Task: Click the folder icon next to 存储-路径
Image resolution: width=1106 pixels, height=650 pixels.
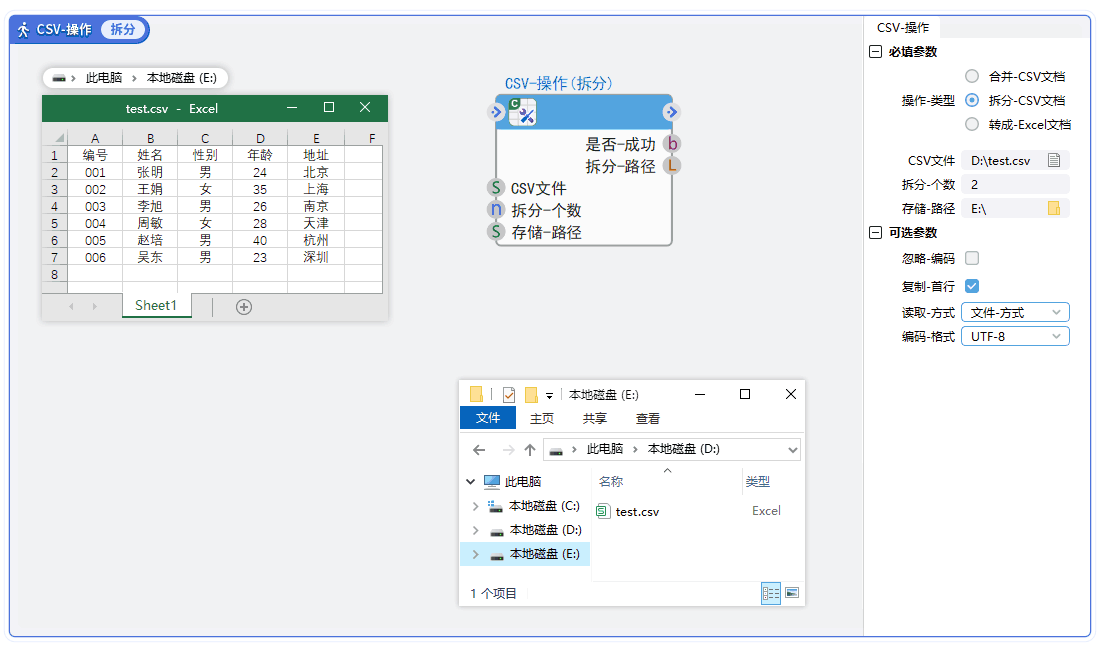Action: pyautogui.click(x=1053, y=208)
